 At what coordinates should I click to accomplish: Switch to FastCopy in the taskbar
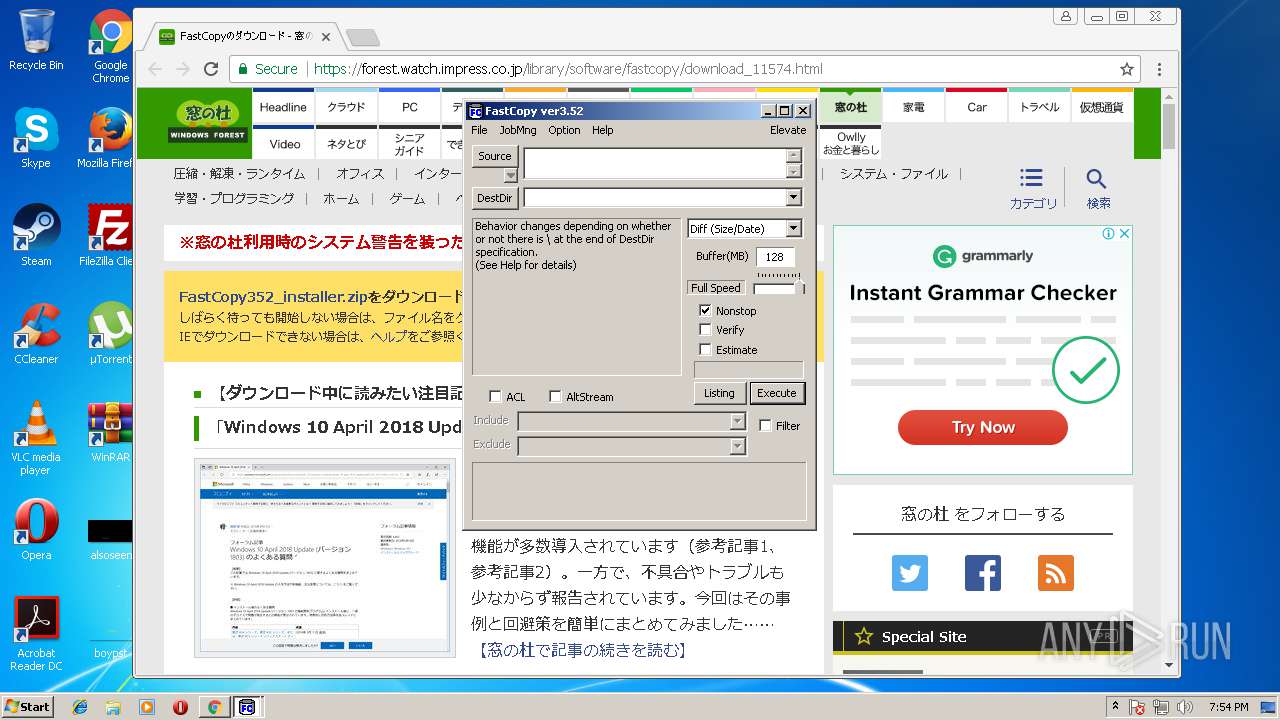pos(247,707)
